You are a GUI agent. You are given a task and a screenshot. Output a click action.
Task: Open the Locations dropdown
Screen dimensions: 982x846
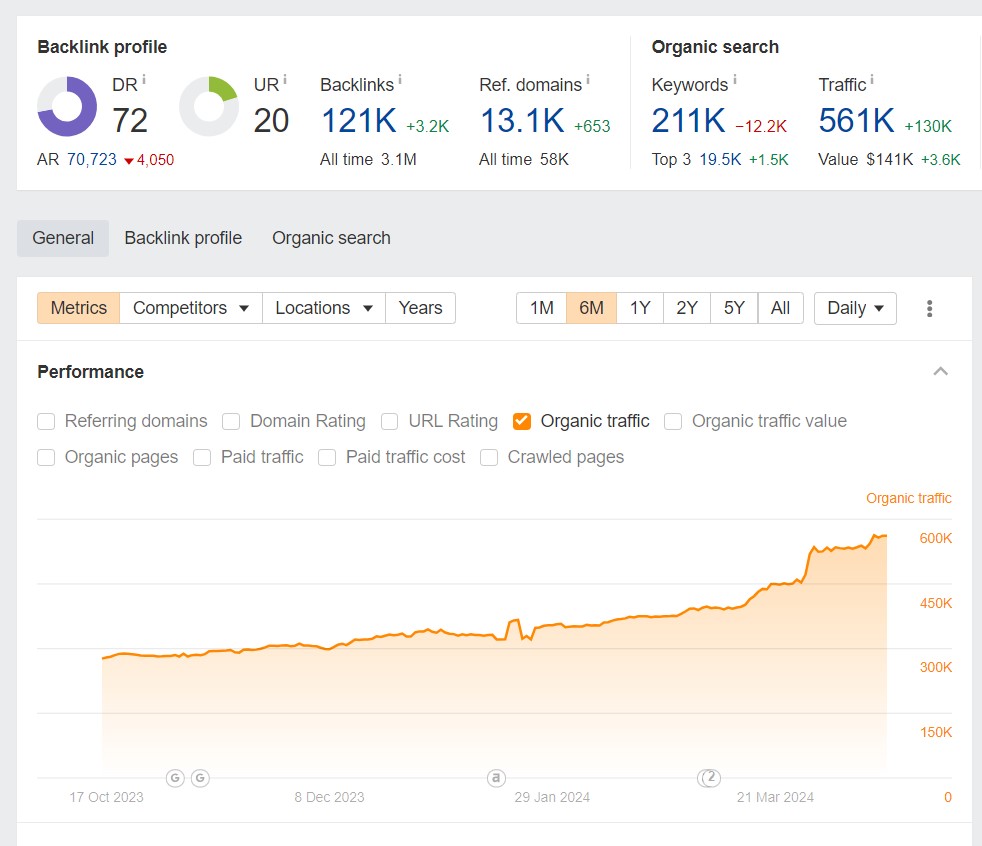click(324, 308)
